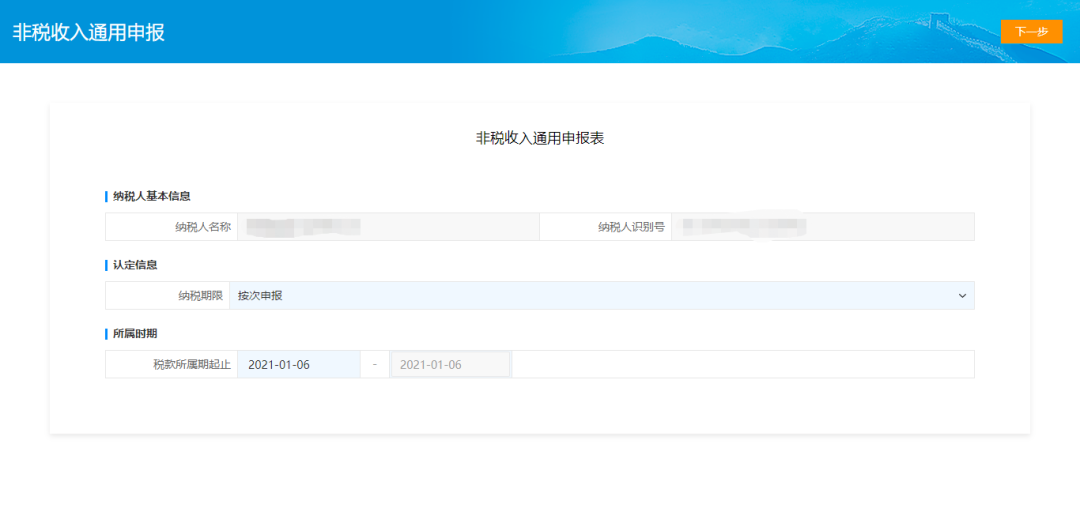Open the 纳税期限 dropdown showing 按次申报

(601, 296)
